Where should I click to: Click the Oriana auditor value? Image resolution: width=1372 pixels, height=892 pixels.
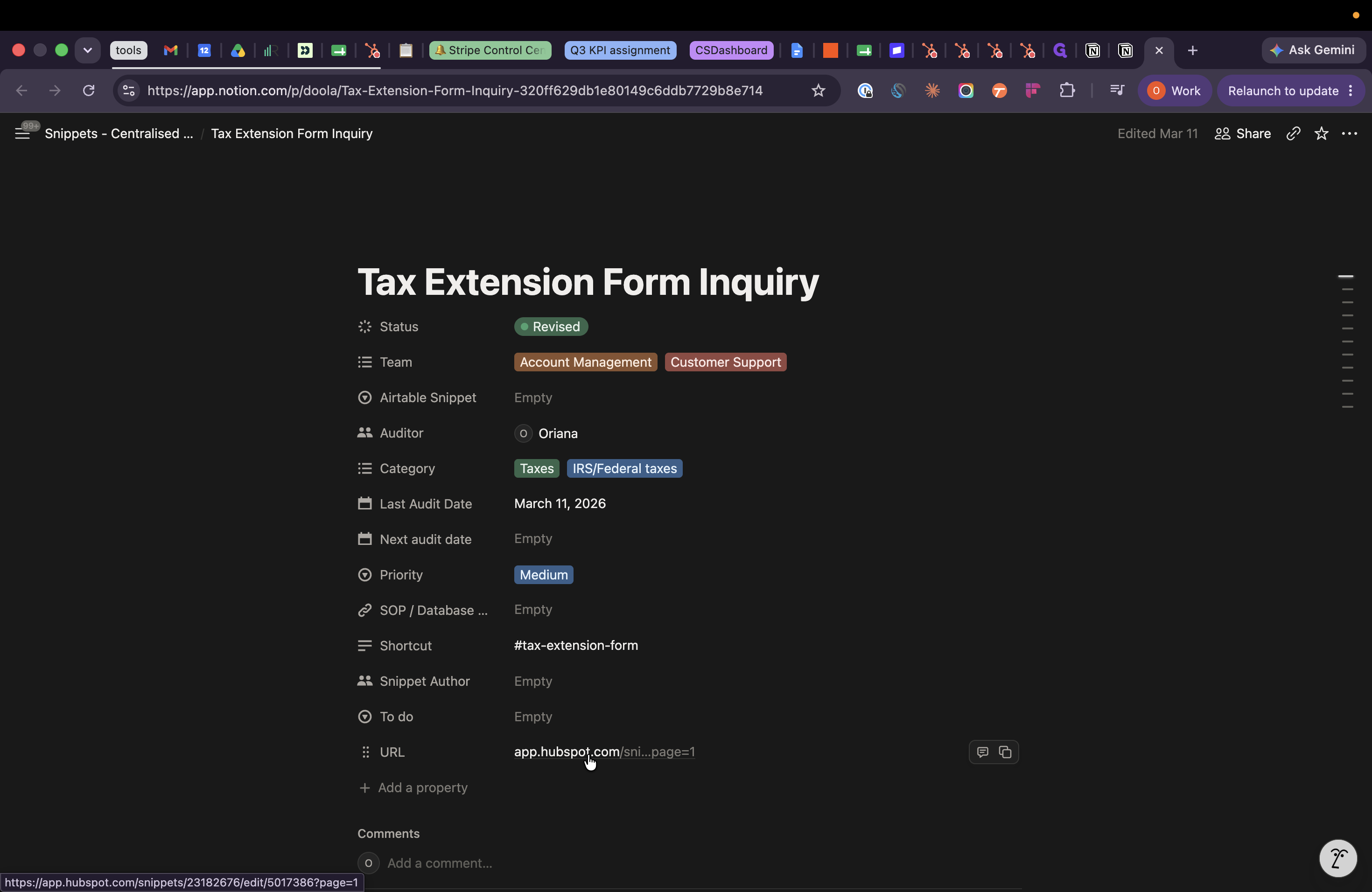click(x=546, y=433)
